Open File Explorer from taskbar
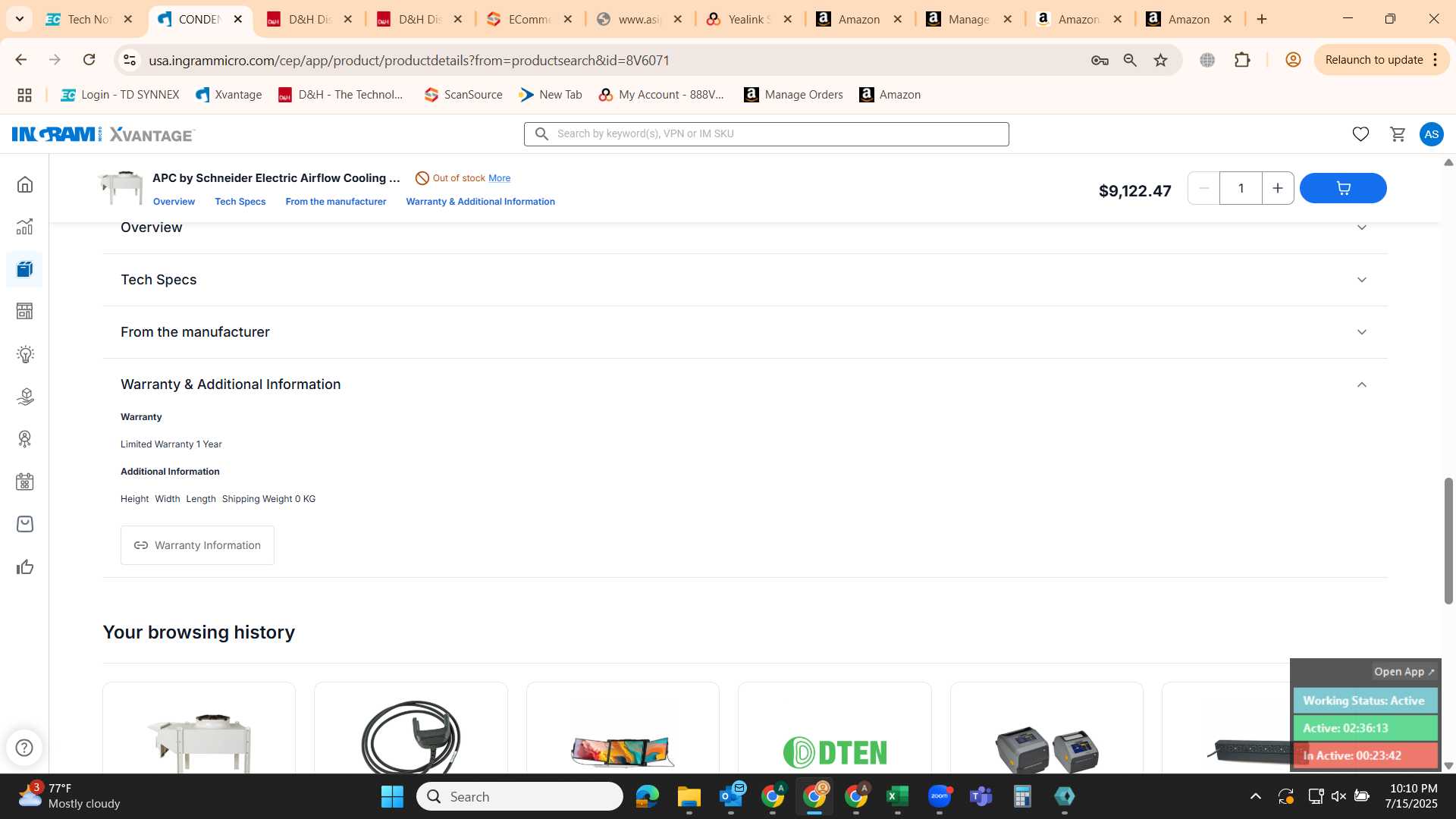The width and height of the screenshot is (1456, 819). pyautogui.click(x=689, y=796)
